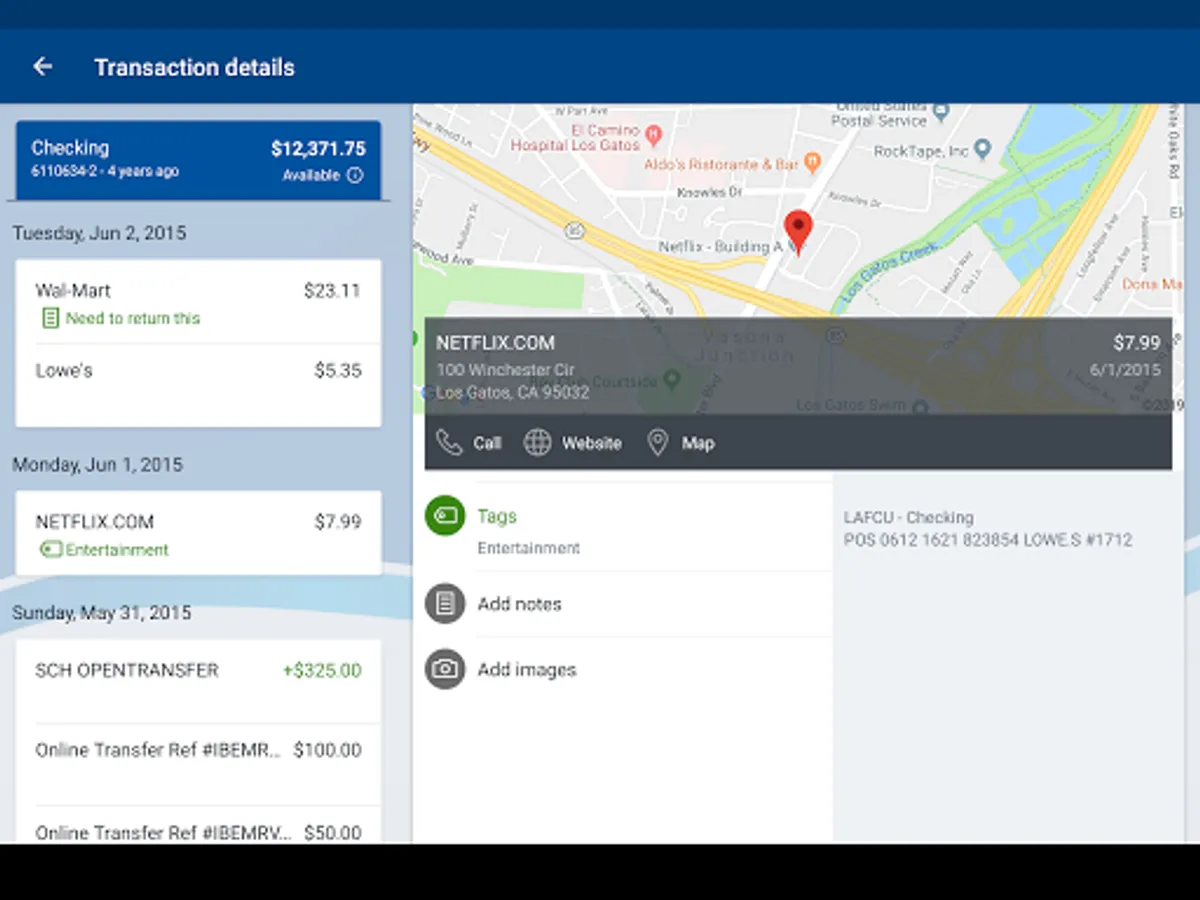The image size is (1200, 900).
Task: Tap the globe Website icon
Action: [538, 442]
